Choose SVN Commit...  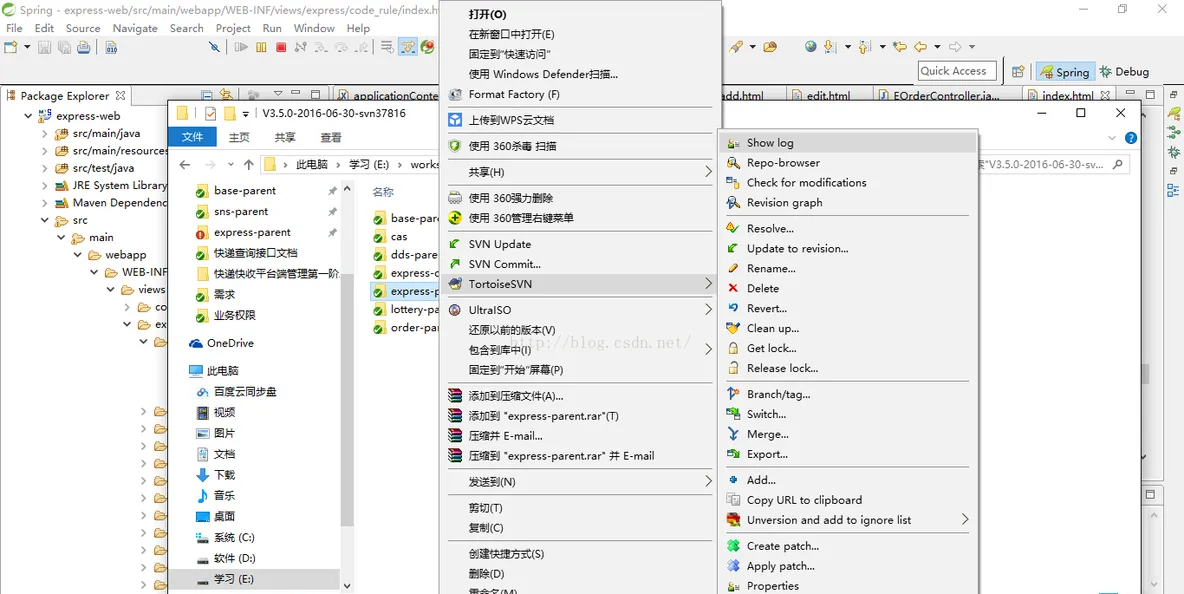click(580, 264)
